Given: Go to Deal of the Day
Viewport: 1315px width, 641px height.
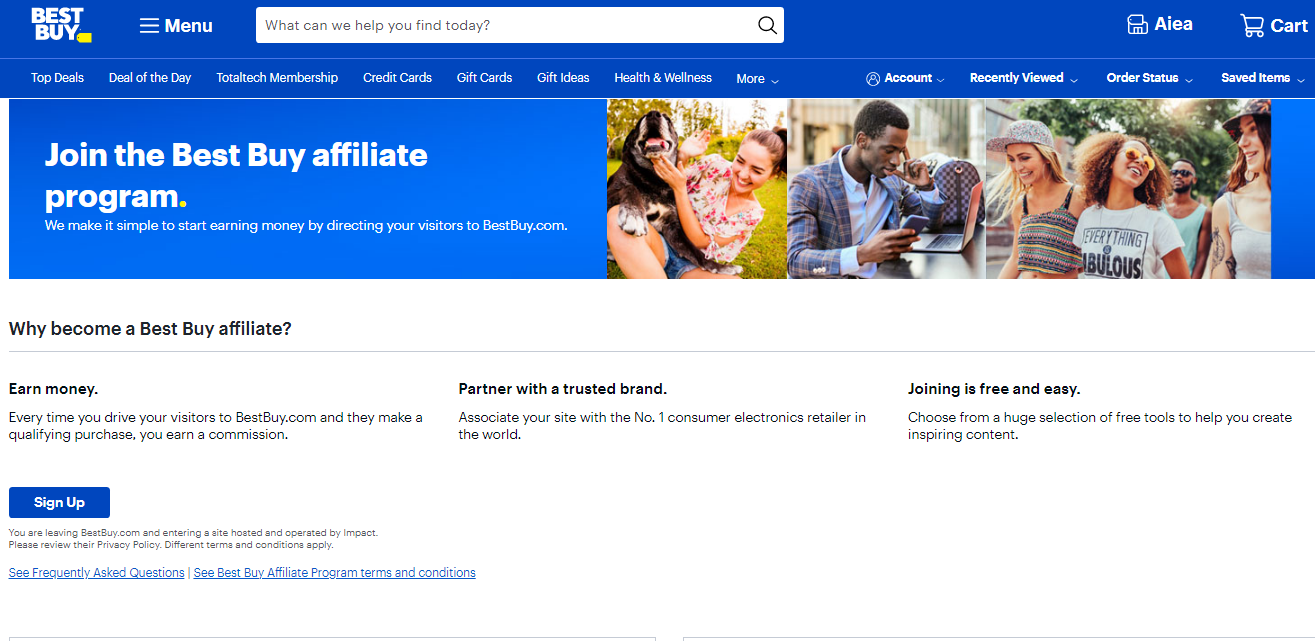Looking at the screenshot, I should click(x=150, y=78).
